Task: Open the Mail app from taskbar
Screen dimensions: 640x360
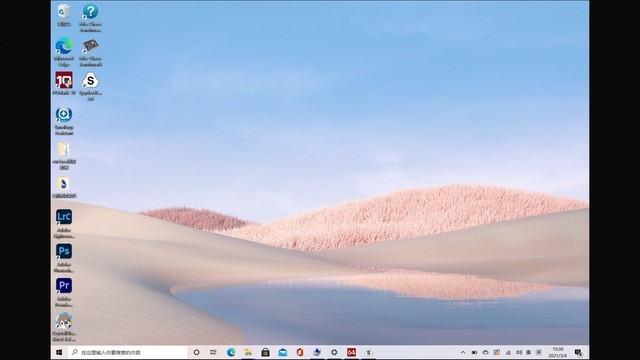Action: [282, 352]
